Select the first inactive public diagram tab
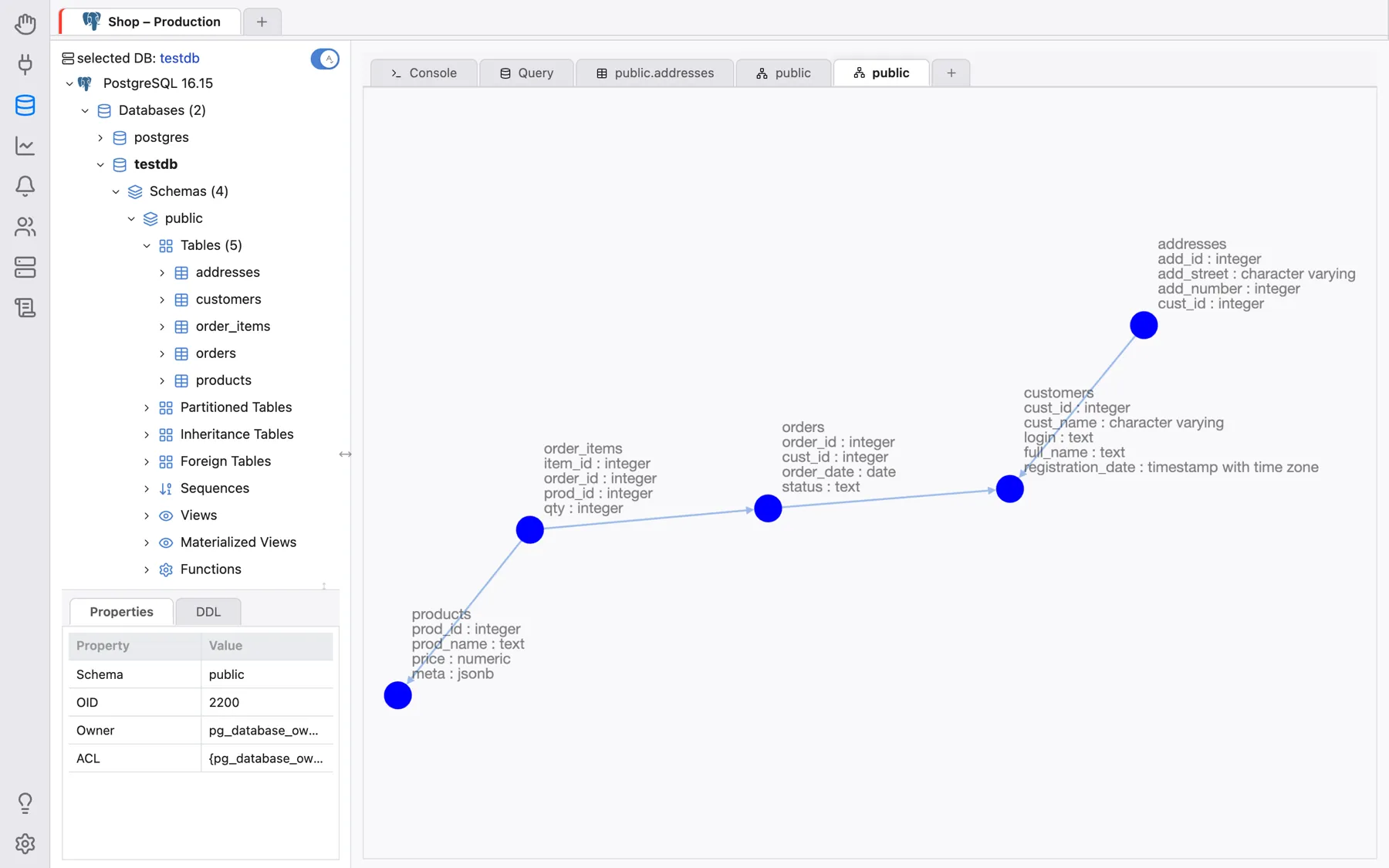This screenshot has height=868, width=1389. [783, 73]
